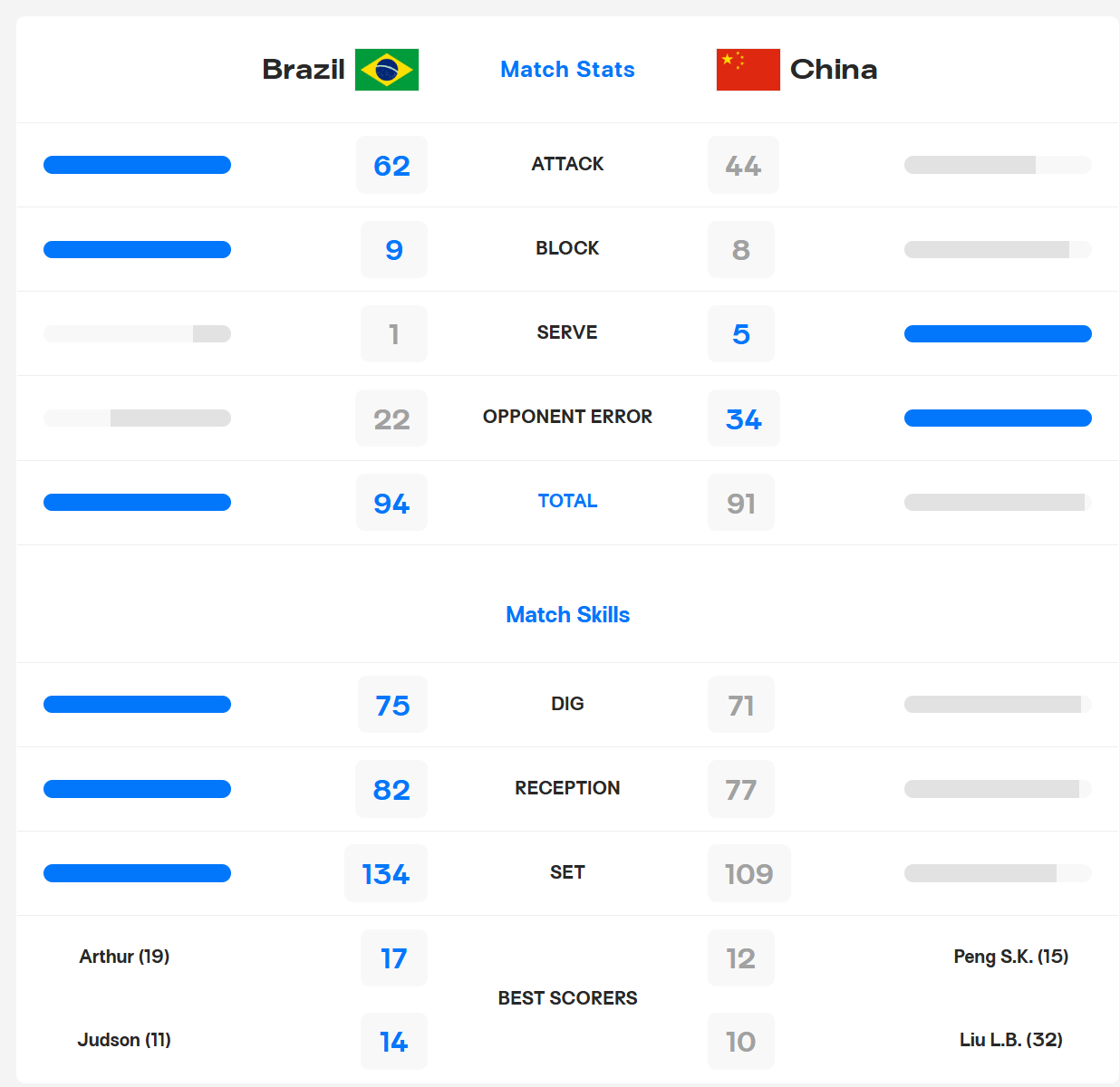Click the China flag icon
Screen dimensions: 1120x1087
(748, 70)
